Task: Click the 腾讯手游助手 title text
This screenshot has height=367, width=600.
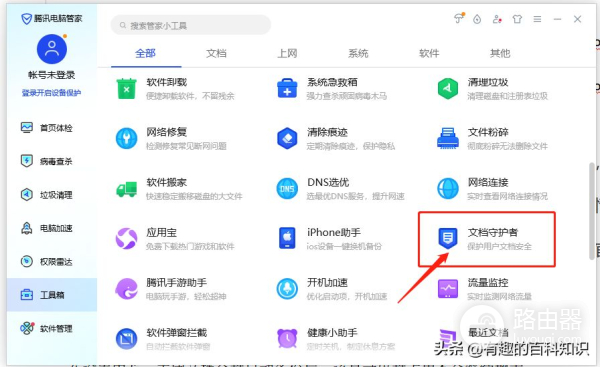Action: [x=176, y=282]
